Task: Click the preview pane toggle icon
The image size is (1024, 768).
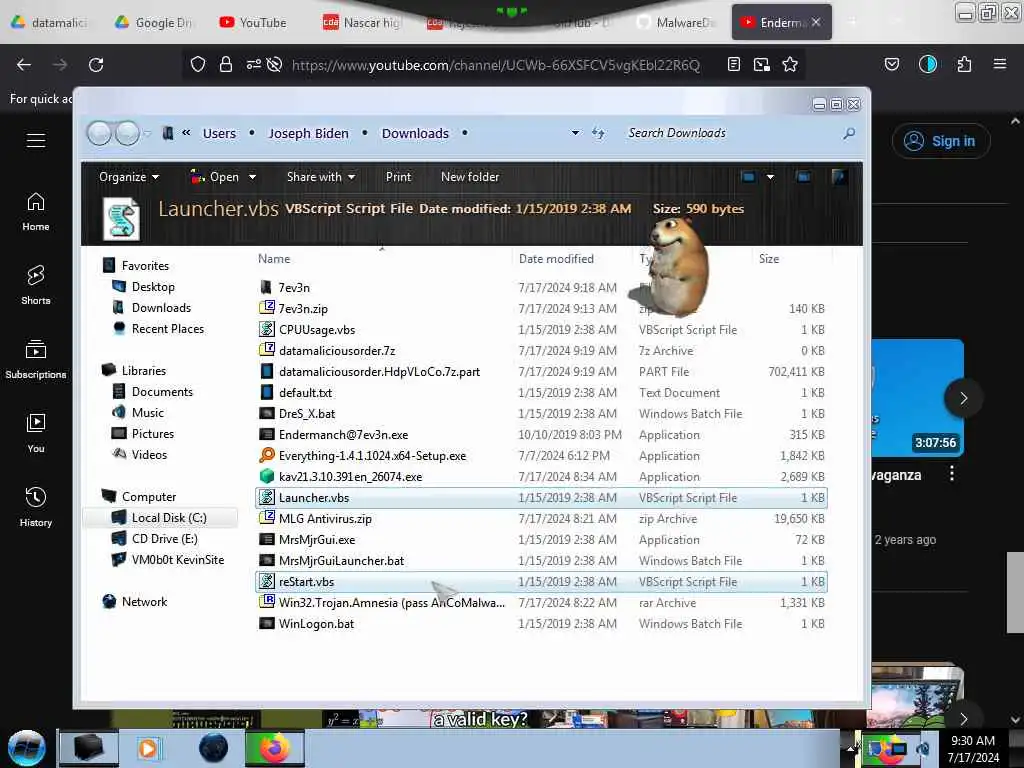Action: pyautogui.click(x=803, y=177)
